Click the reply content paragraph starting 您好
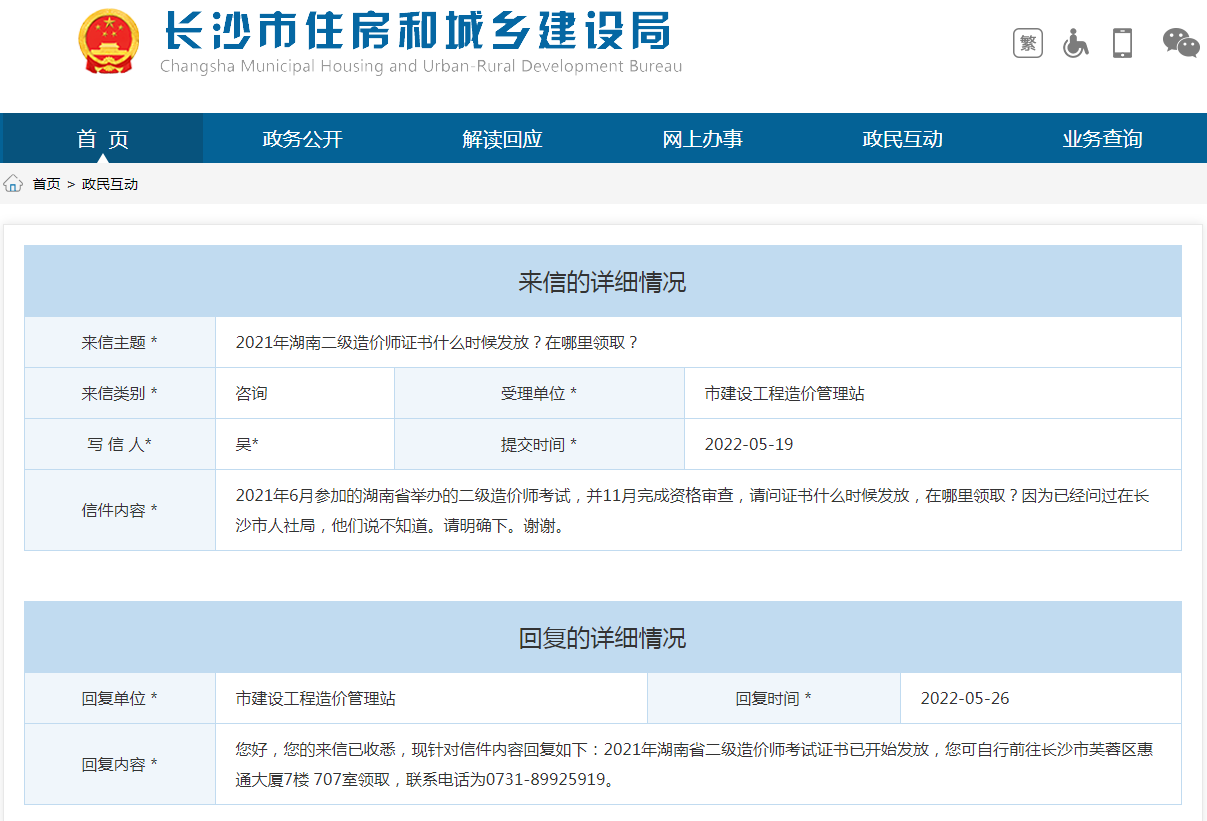This screenshot has width=1207, height=821. [x=694, y=764]
